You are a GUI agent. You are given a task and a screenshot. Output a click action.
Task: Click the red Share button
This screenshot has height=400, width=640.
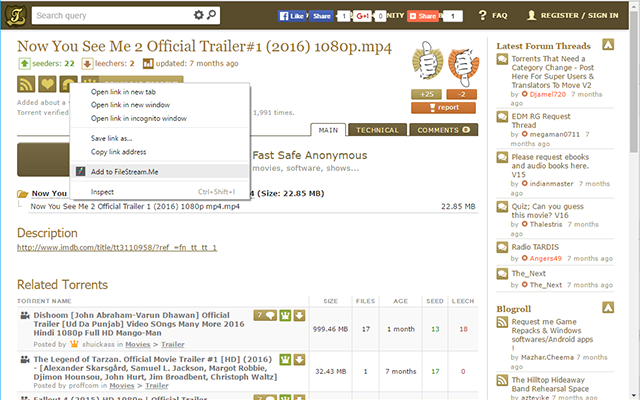pos(423,16)
